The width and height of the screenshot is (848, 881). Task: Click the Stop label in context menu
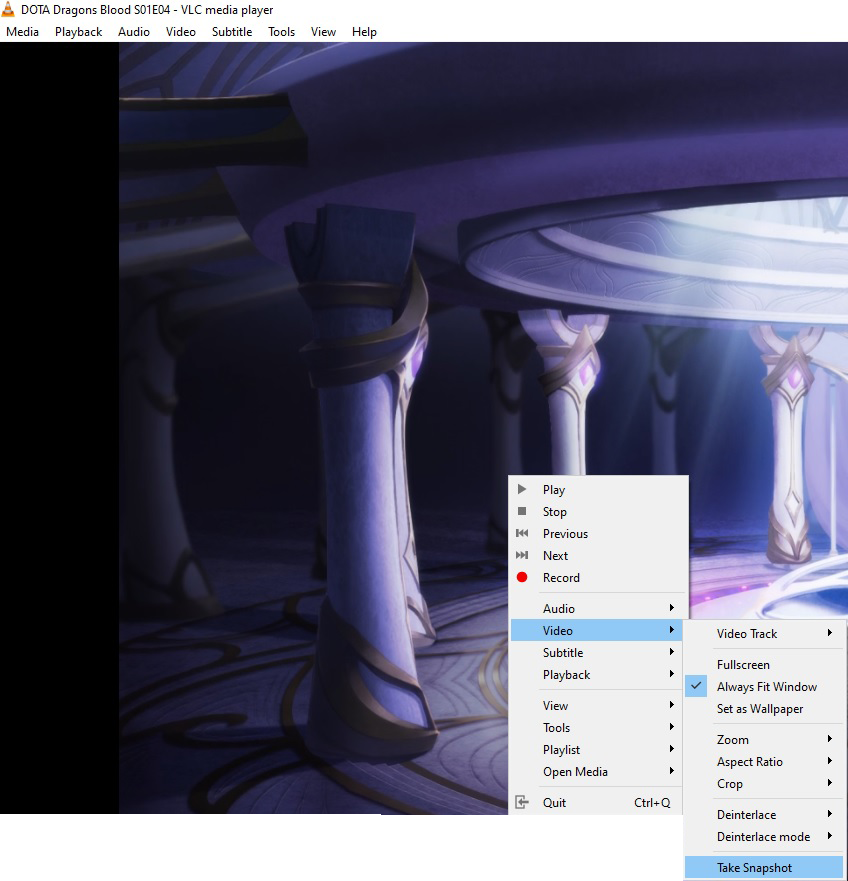tap(555, 512)
